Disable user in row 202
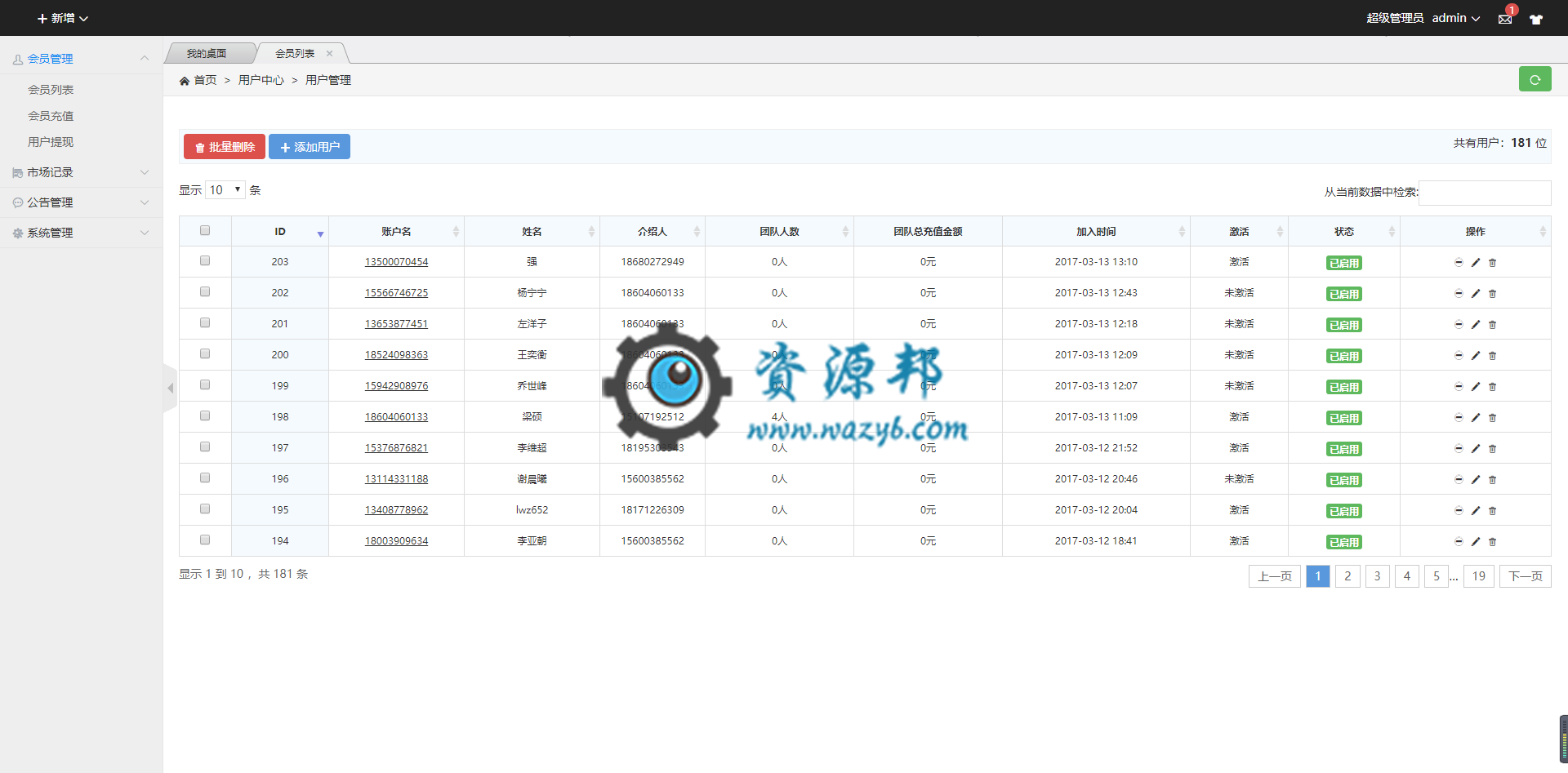The height and width of the screenshot is (773, 1568). [1459, 294]
